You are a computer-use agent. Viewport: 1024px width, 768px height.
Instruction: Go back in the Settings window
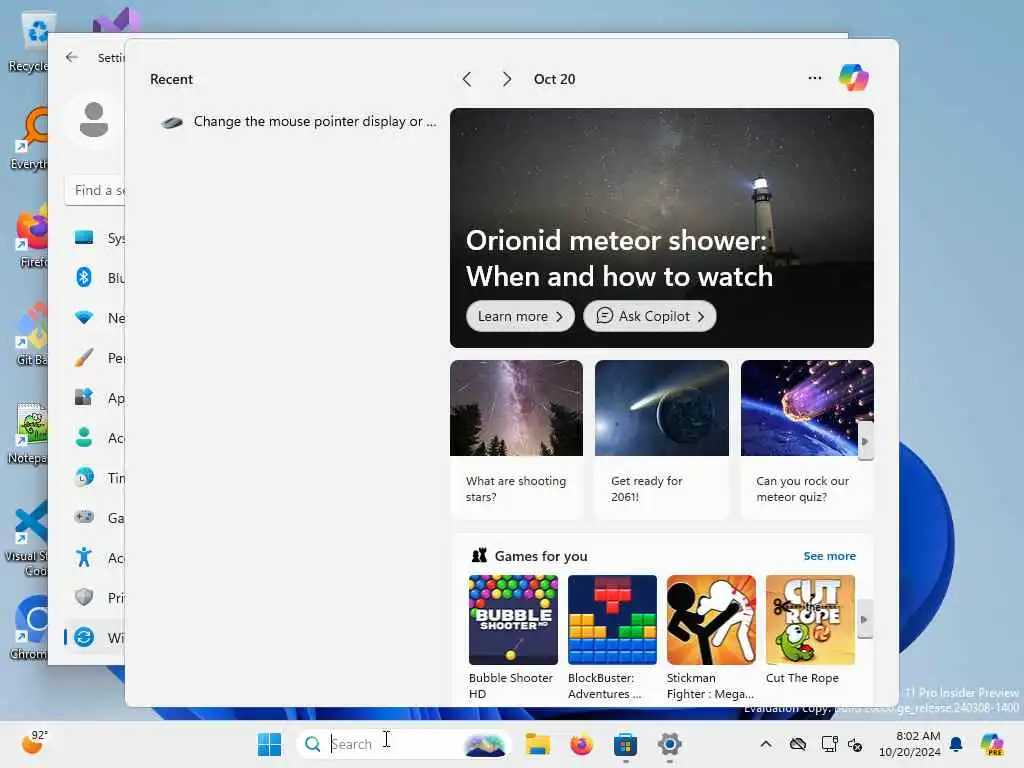(x=72, y=57)
